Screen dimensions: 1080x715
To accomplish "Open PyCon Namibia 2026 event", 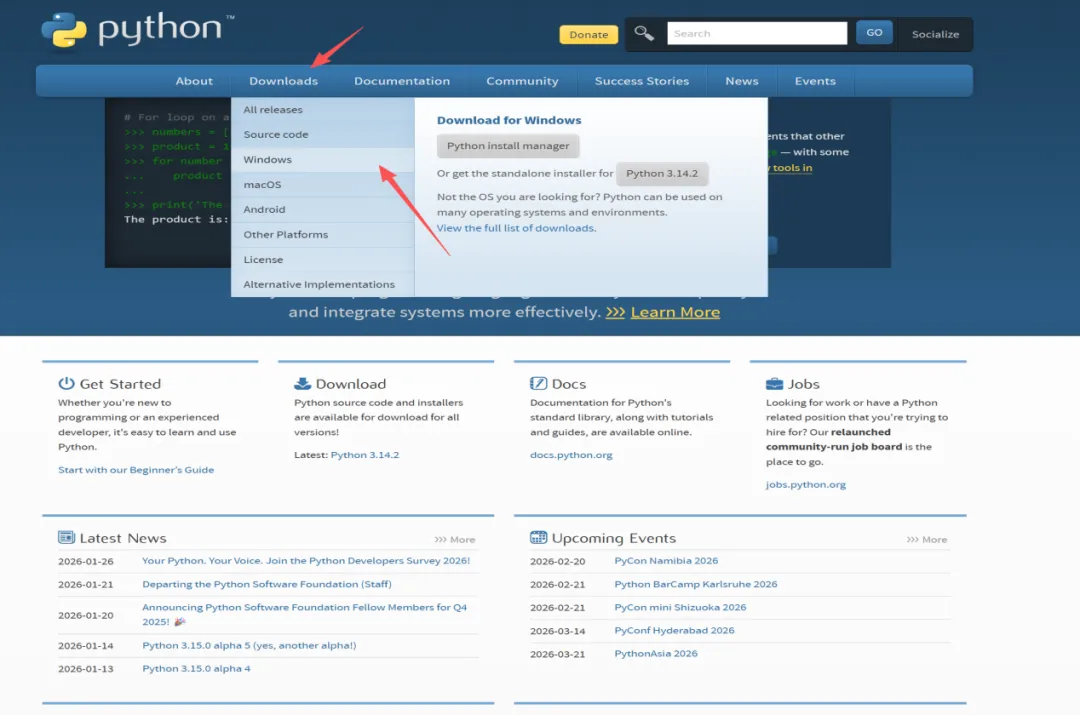I will 666,561.
